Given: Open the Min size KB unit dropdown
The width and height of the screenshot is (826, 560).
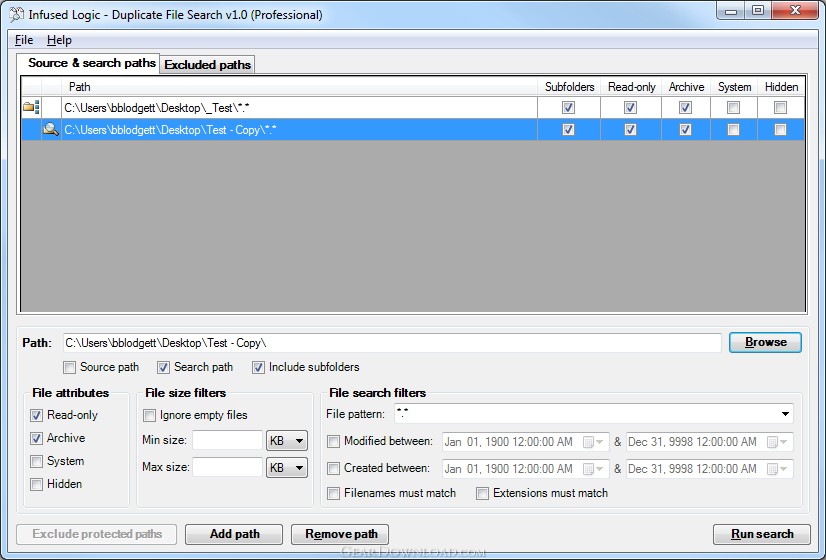Looking at the screenshot, I should pyautogui.click(x=287, y=440).
